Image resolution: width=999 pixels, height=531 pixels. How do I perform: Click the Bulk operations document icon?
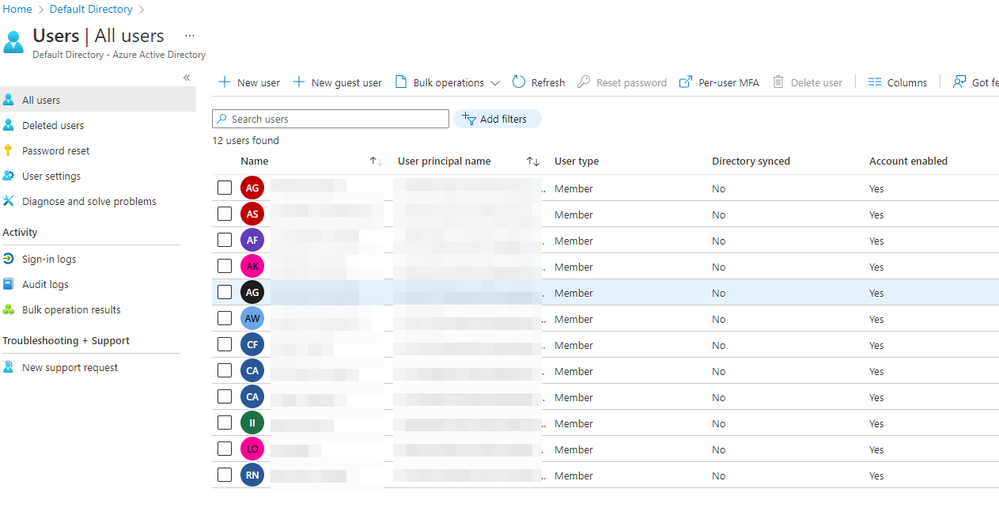pos(401,82)
